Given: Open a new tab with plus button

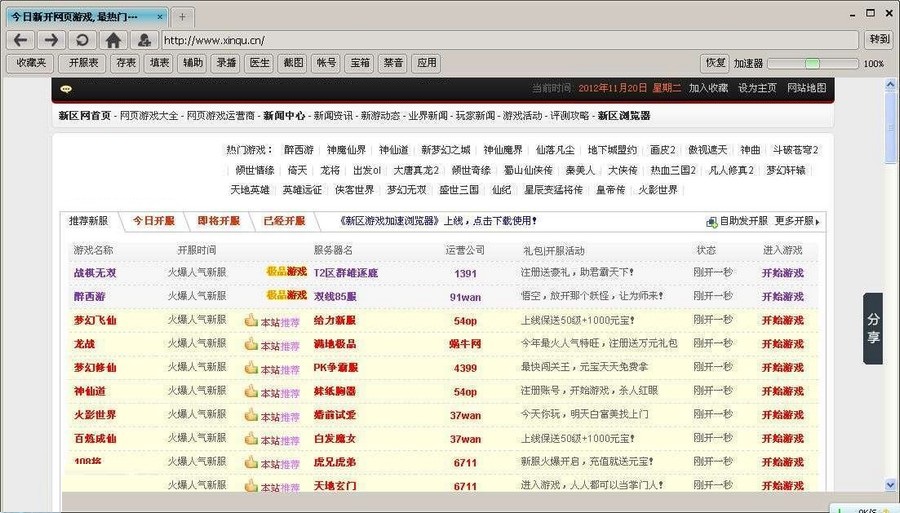Looking at the screenshot, I should click(x=182, y=17).
